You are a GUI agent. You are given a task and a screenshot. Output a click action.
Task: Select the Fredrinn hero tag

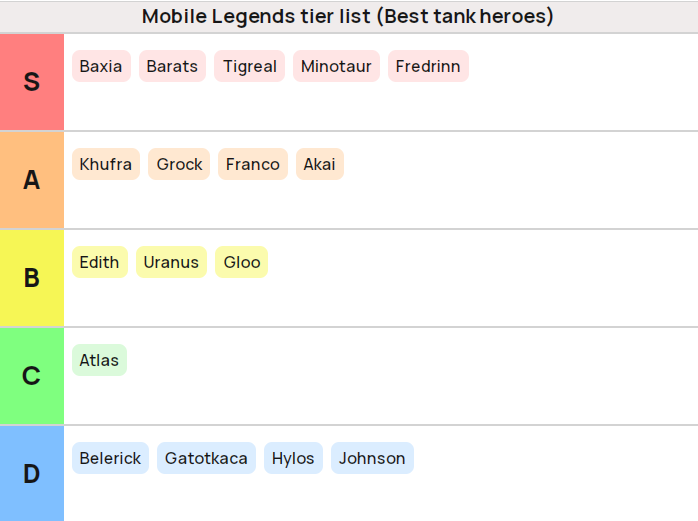coord(428,66)
